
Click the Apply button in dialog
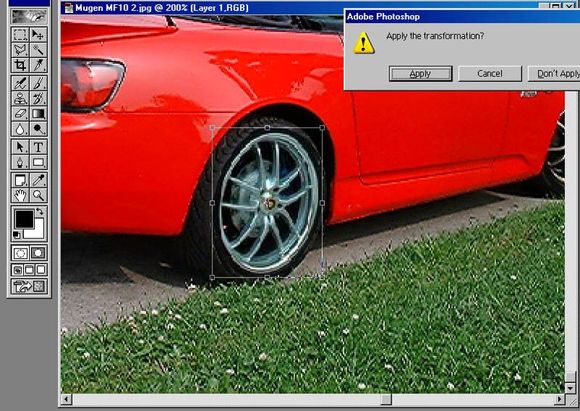[x=421, y=74]
